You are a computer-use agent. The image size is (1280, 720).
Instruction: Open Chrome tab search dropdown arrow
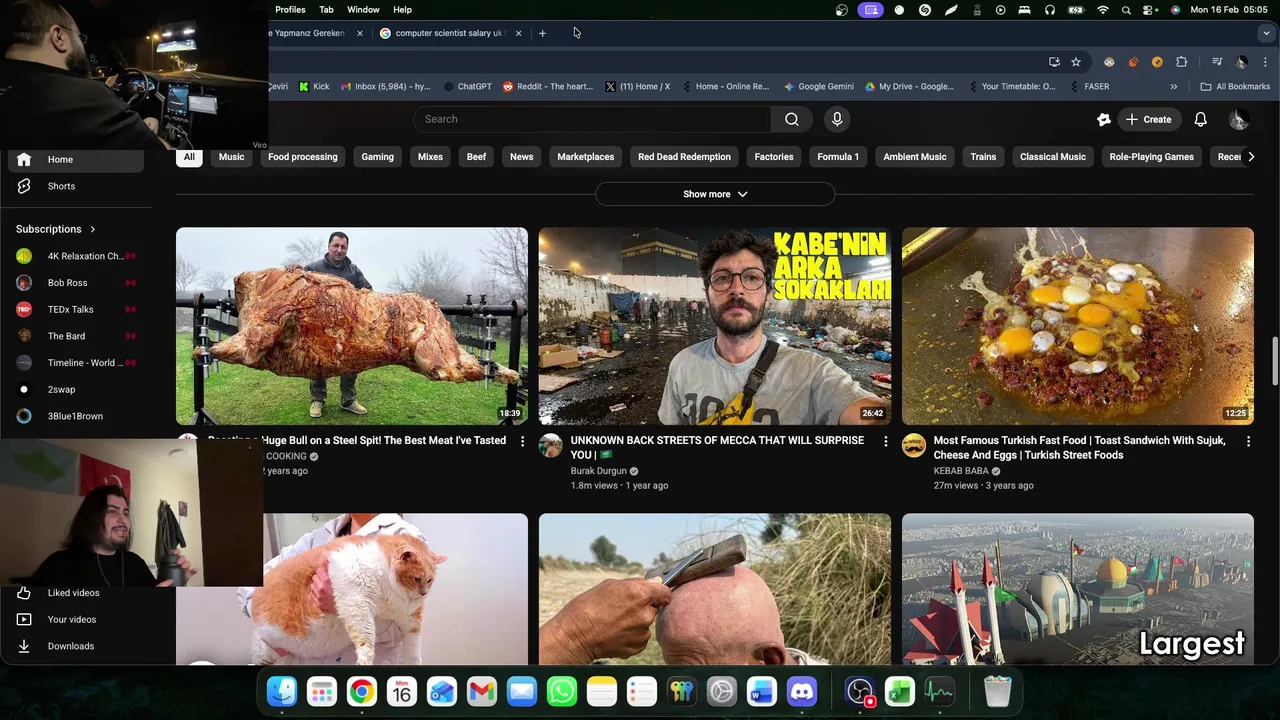pos(1266,33)
